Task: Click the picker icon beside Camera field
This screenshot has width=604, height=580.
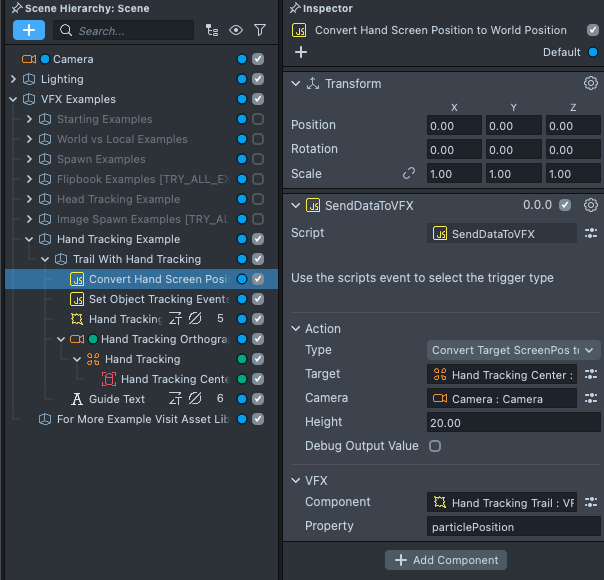Action: 591,398
